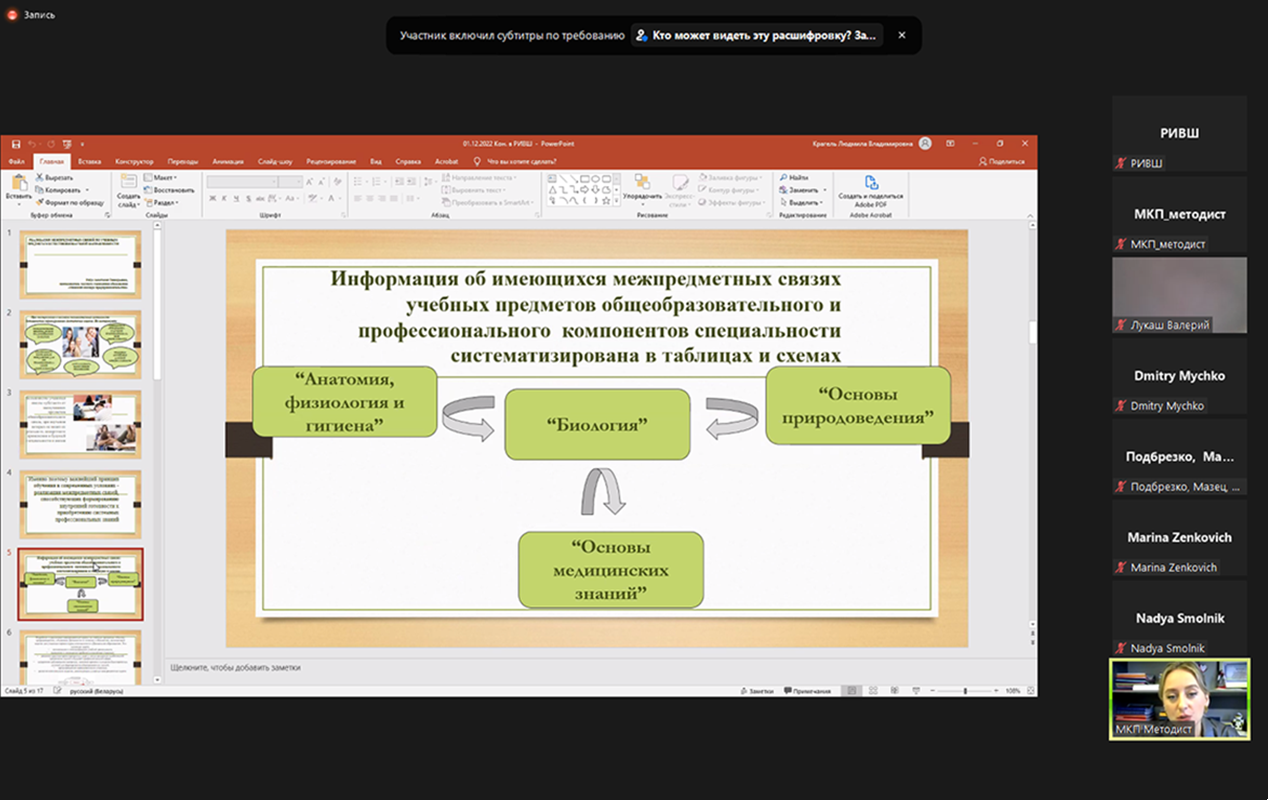Toggle Comments (Примечания) pane in status bar
This screenshot has height=800, width=1268.
pyautogui.click(x=808, y=691)
